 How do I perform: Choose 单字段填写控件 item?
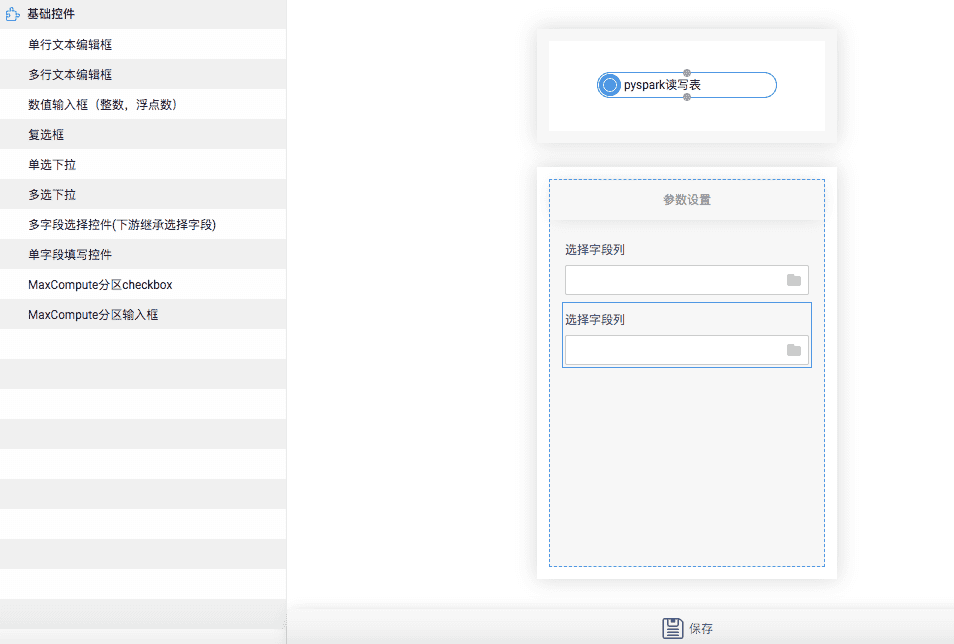point(143,254)
